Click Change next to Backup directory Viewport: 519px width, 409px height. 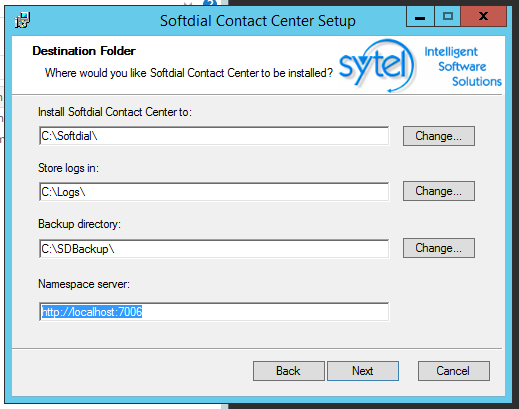tap(439, 248)
